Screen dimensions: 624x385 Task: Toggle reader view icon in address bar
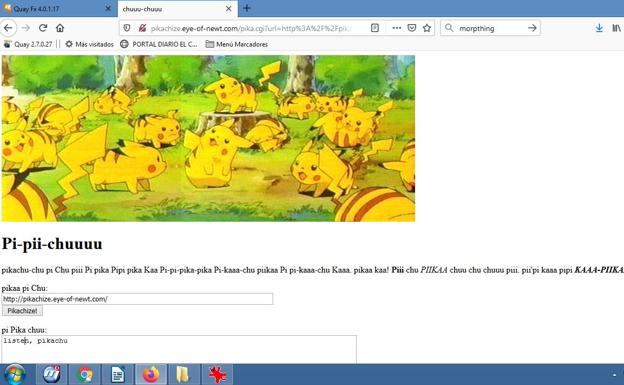click(x=374, y=28)
